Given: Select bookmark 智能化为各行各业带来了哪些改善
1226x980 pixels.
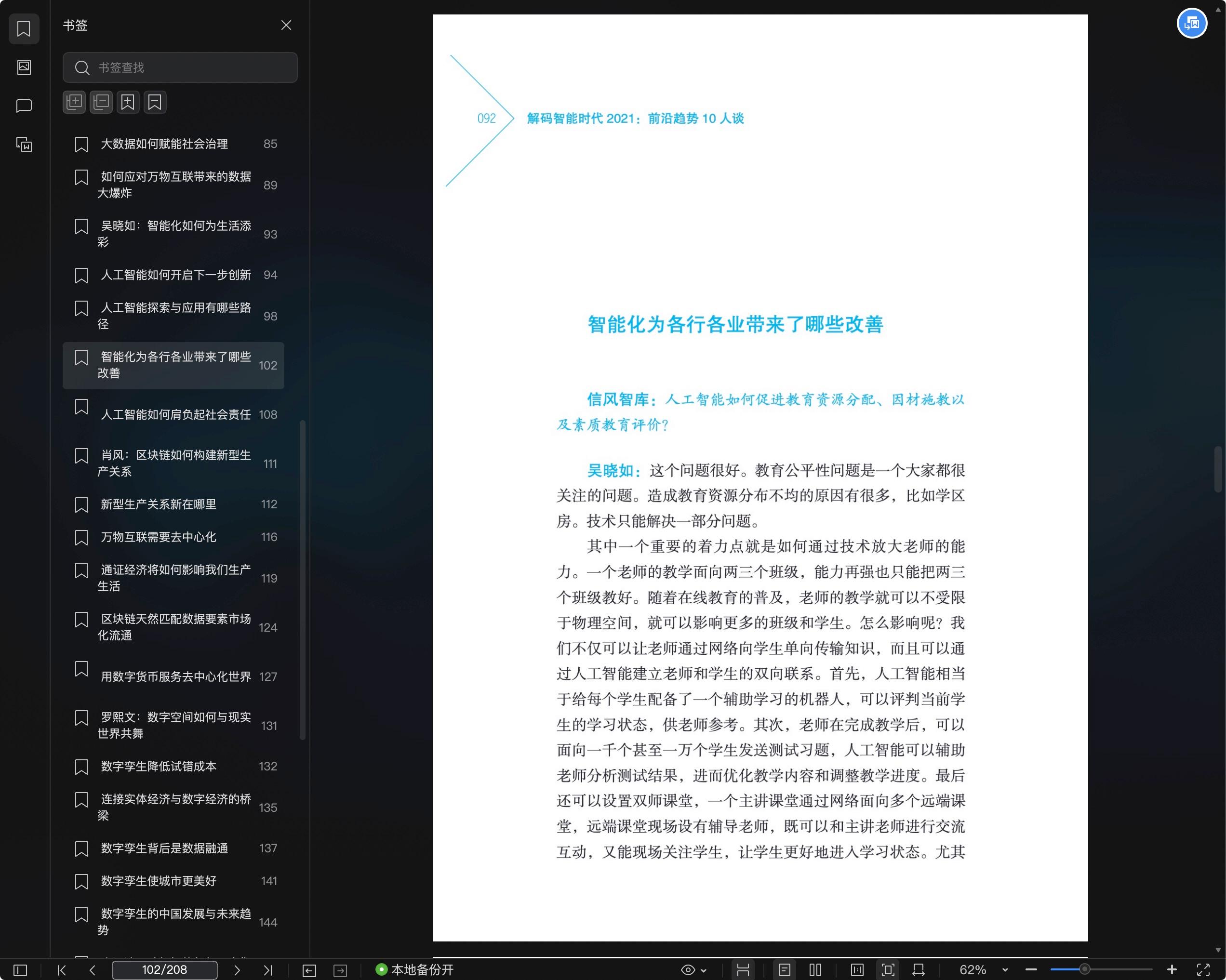Looking at the screenshot, I should click(x=173, y=365).
